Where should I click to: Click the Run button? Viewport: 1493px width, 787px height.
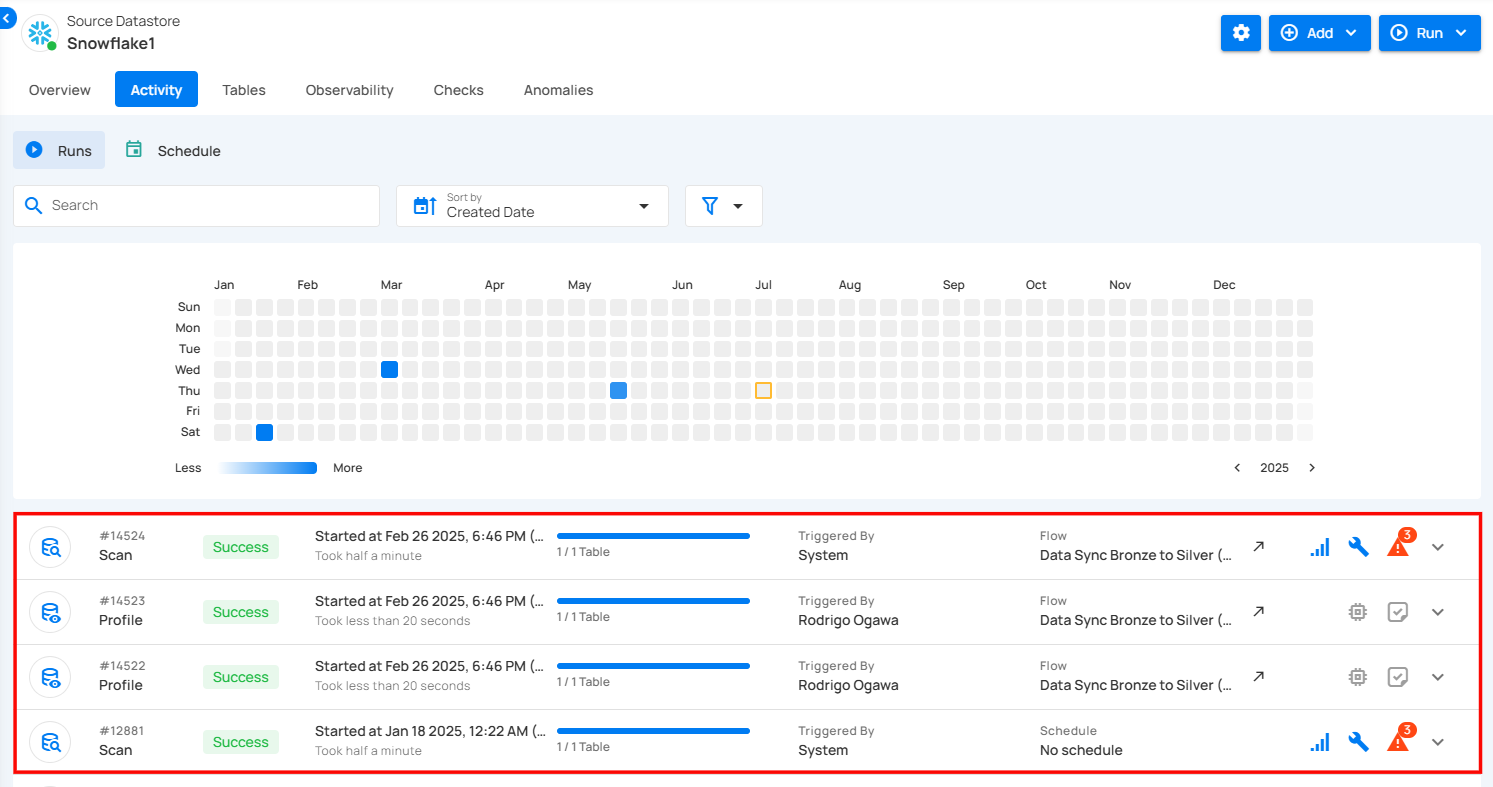1429,33
